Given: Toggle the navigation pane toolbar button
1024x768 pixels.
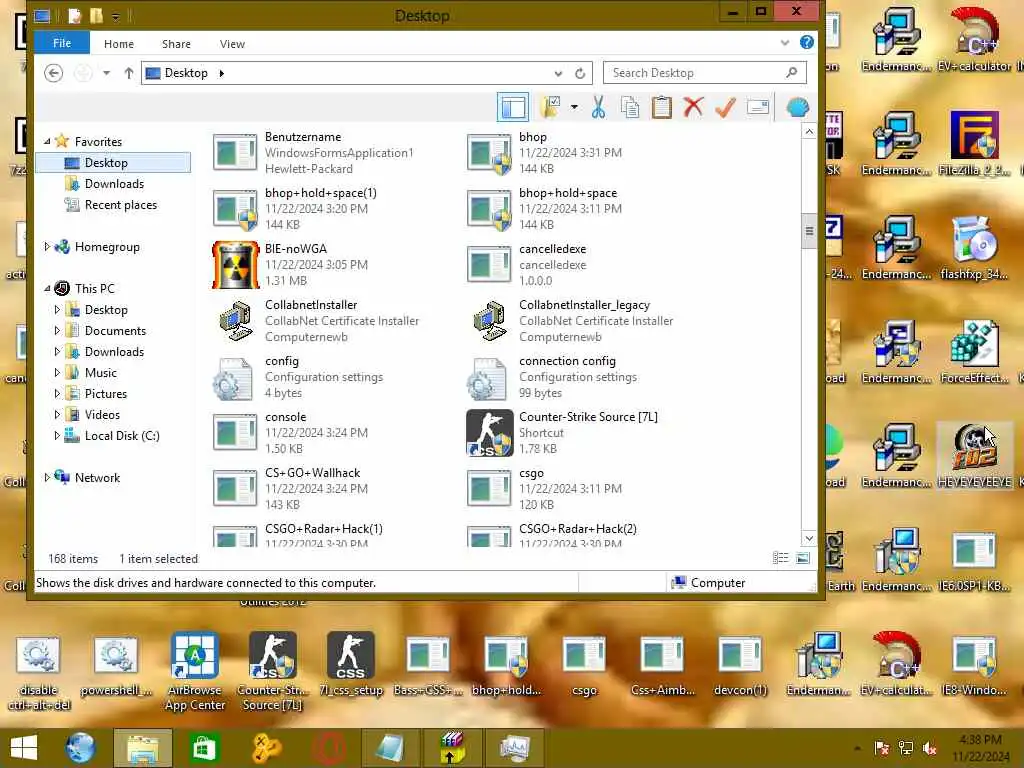Looking at the screenshot, I should pos(513,107).
